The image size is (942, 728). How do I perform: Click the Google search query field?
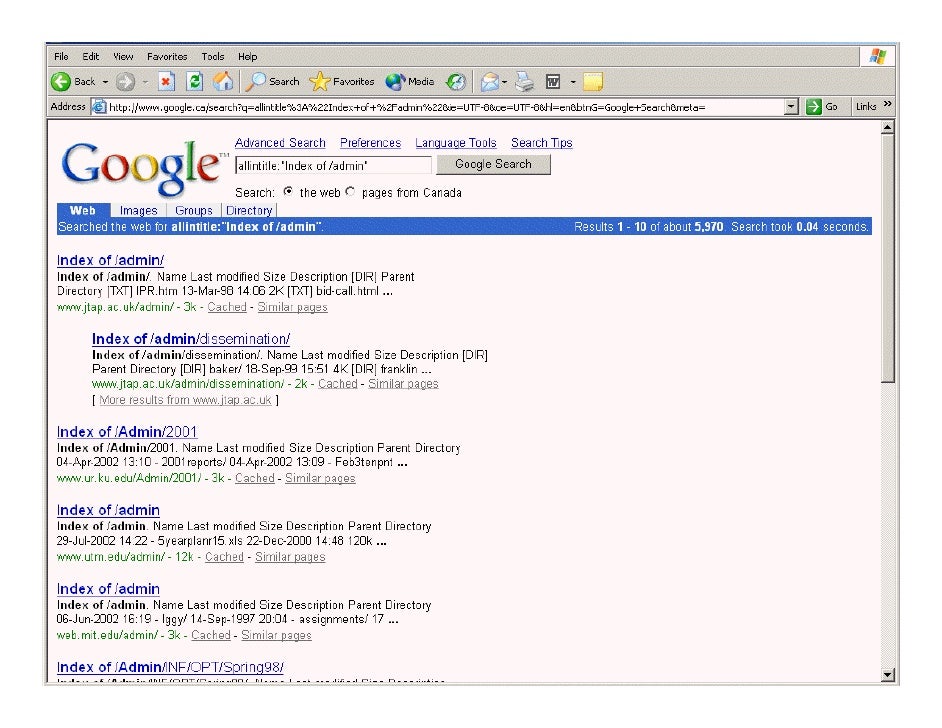click(333, 165)
